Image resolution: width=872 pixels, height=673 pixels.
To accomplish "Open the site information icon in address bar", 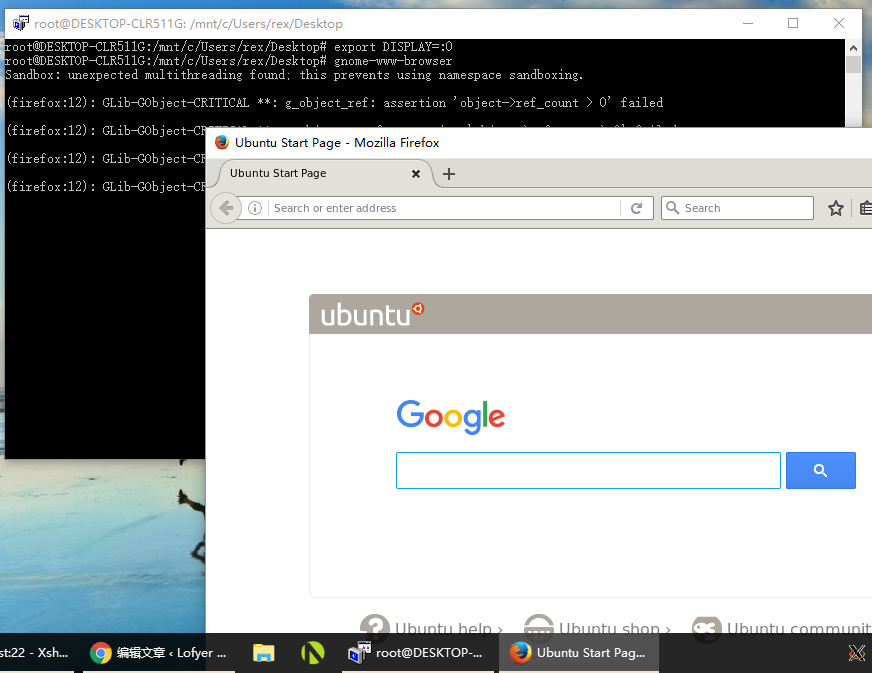I will (255, 208).
